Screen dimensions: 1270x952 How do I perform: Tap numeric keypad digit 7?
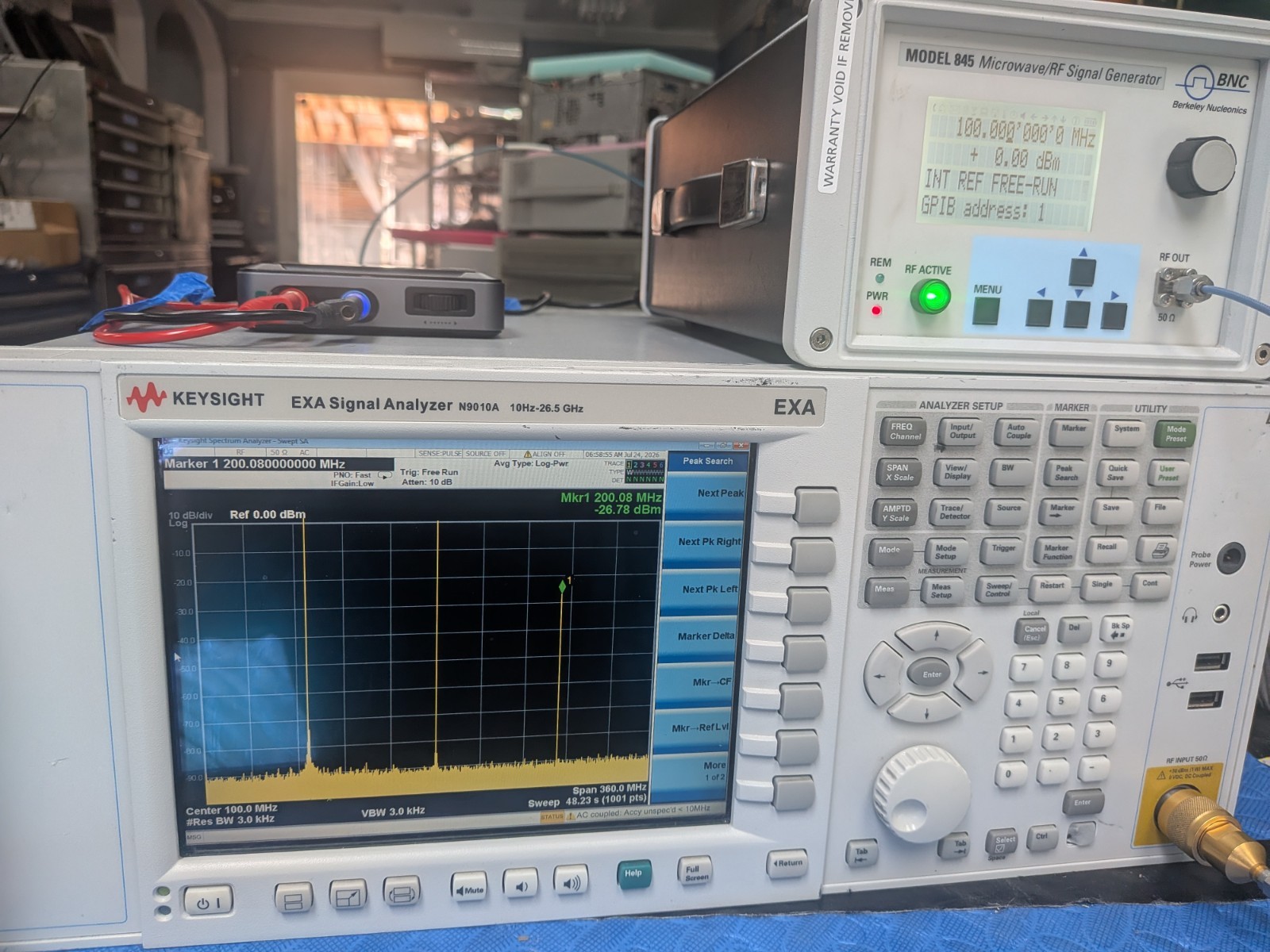coord(1025,668)
